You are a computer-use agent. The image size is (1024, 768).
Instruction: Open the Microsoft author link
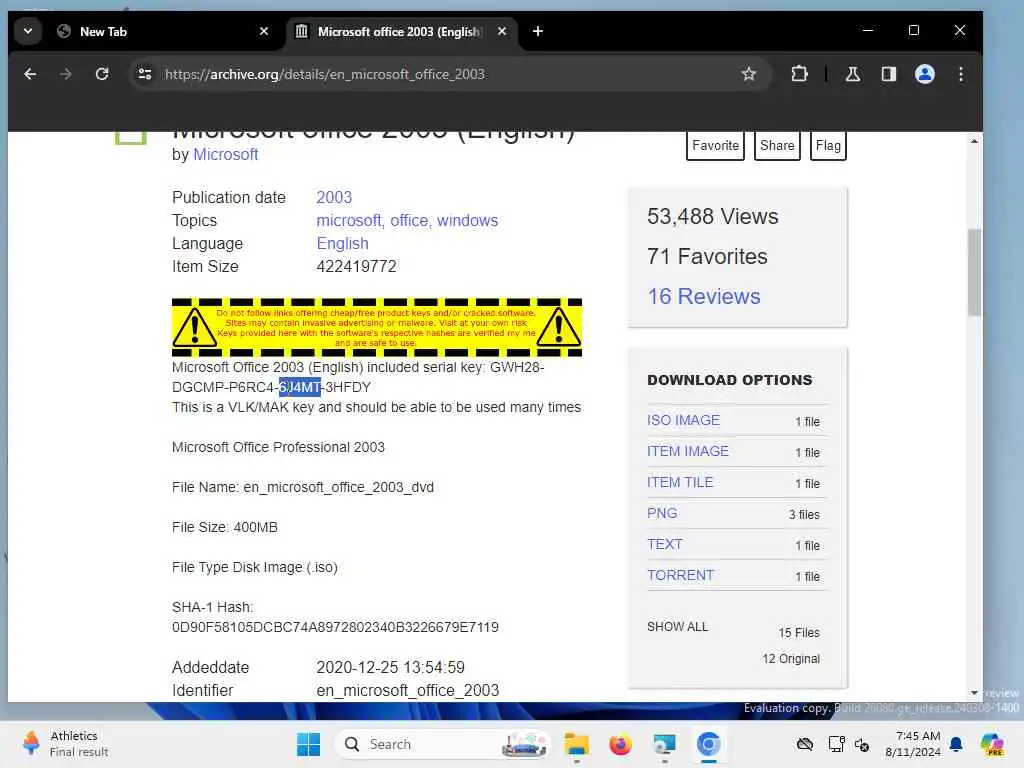(x=225, y=155)
